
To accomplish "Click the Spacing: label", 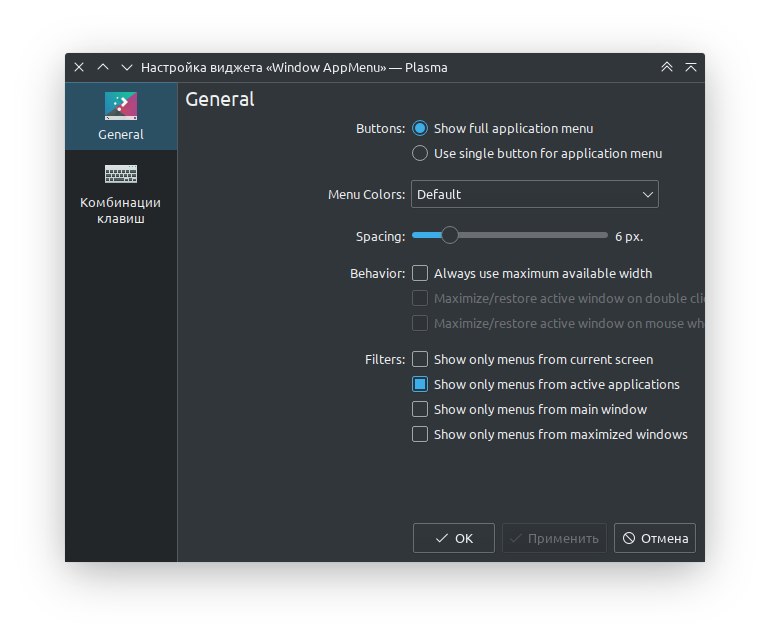I will click(x=381, y=237).
